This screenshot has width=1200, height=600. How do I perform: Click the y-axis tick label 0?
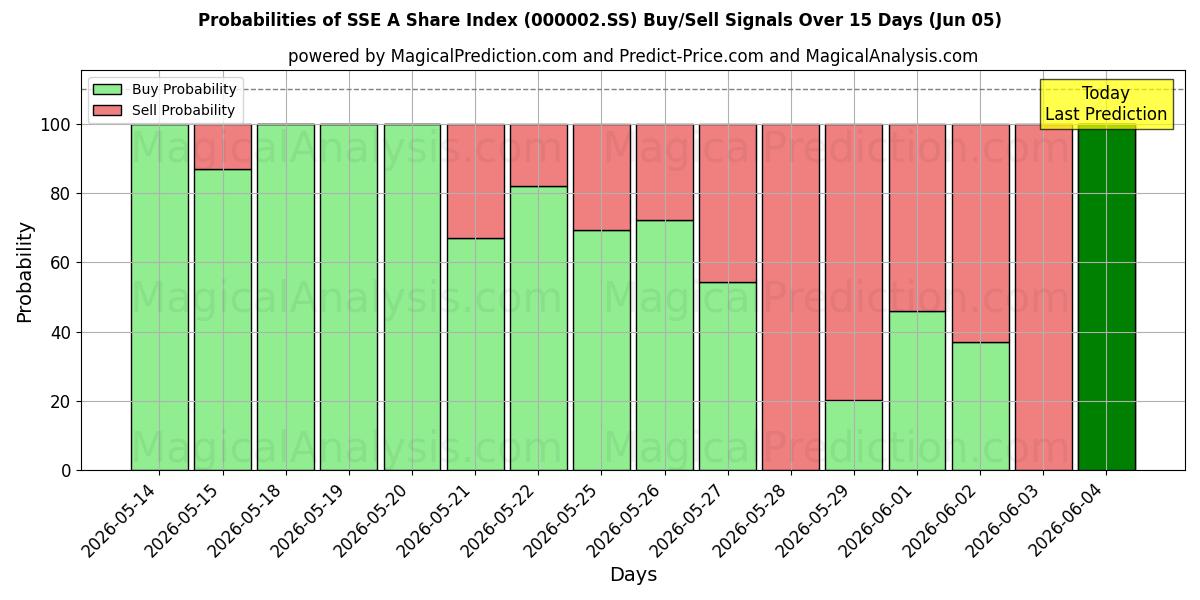click(67, 471)
